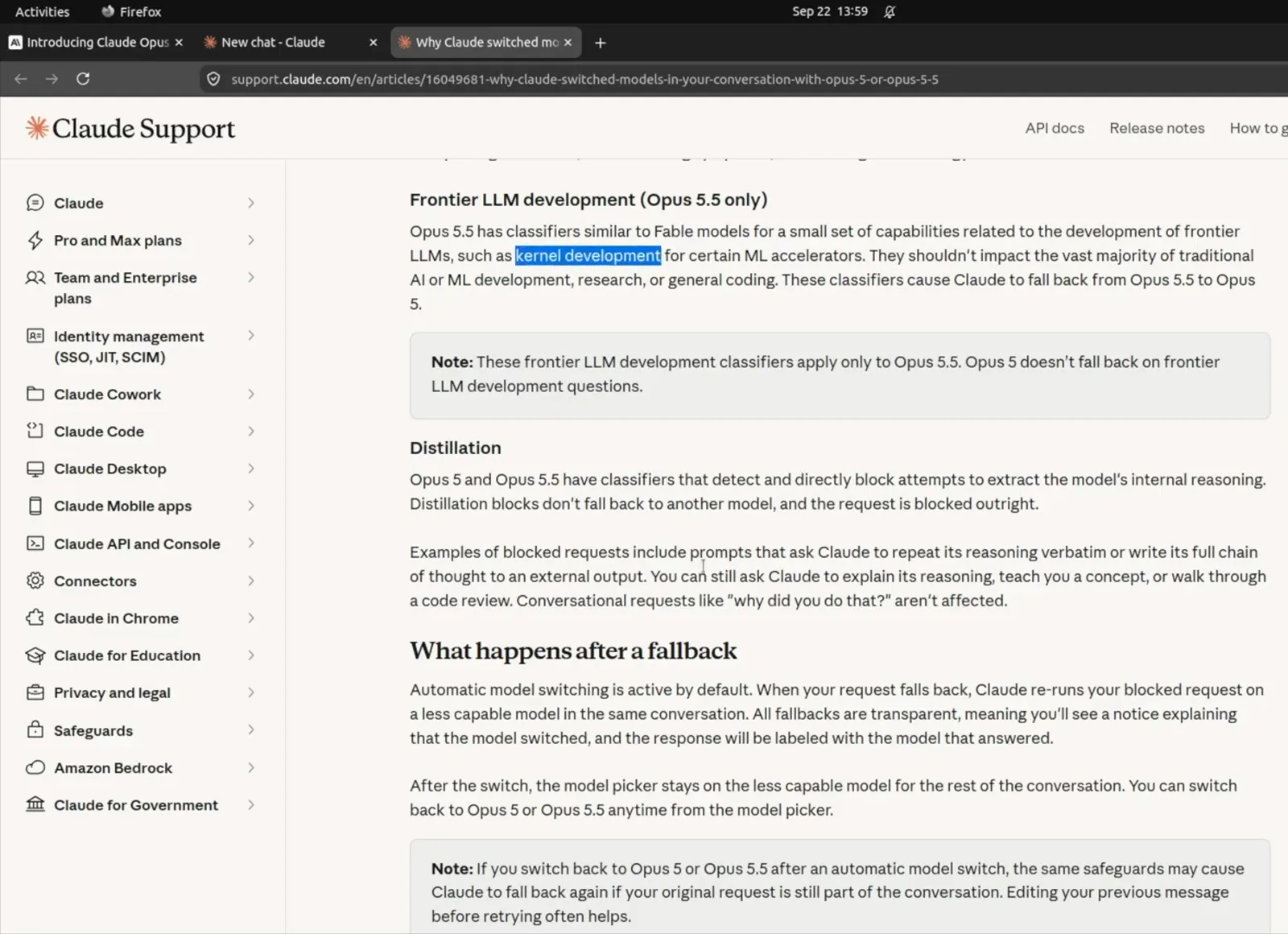1288x934 pixels.
Task: Open the API docs link
Action: 1055,128
